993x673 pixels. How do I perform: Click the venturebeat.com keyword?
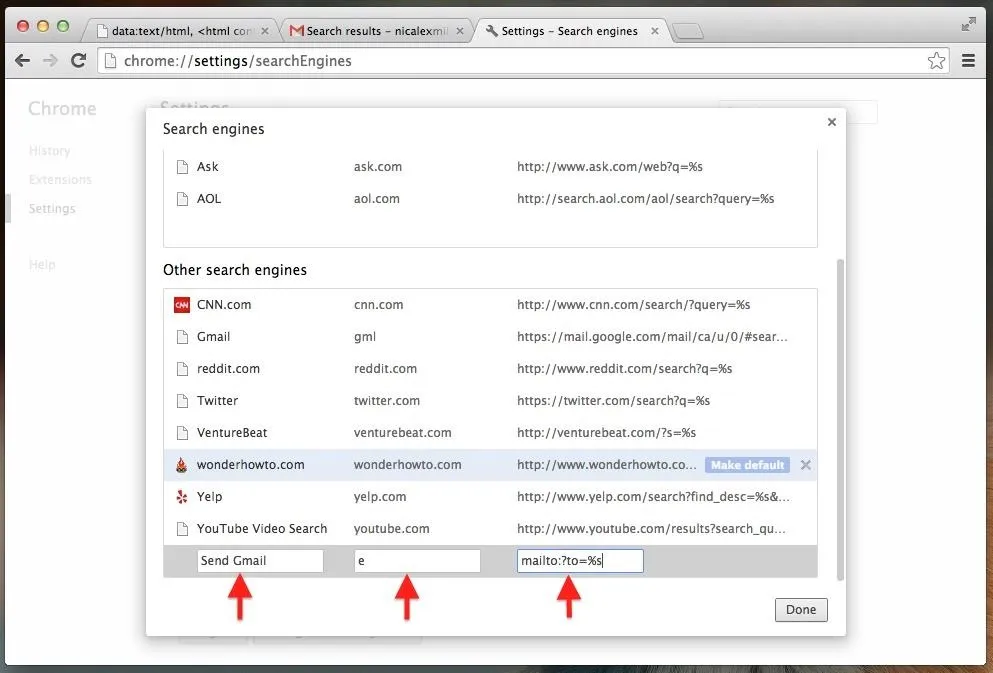[x=402, y=433]
